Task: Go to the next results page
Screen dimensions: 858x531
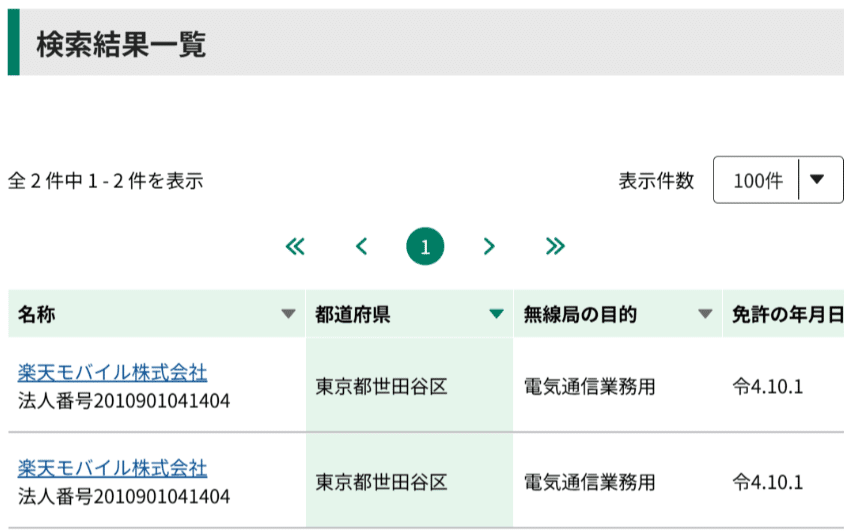Action: 489,246
